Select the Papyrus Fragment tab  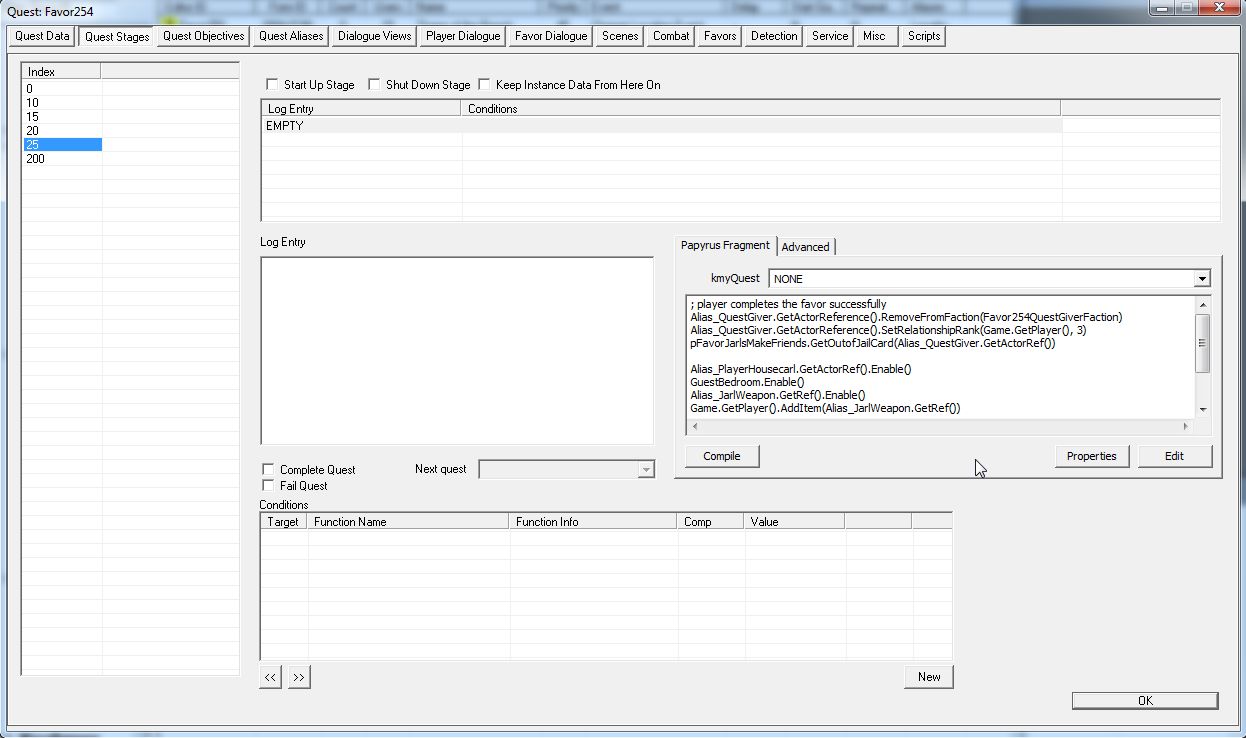[726, 245]
